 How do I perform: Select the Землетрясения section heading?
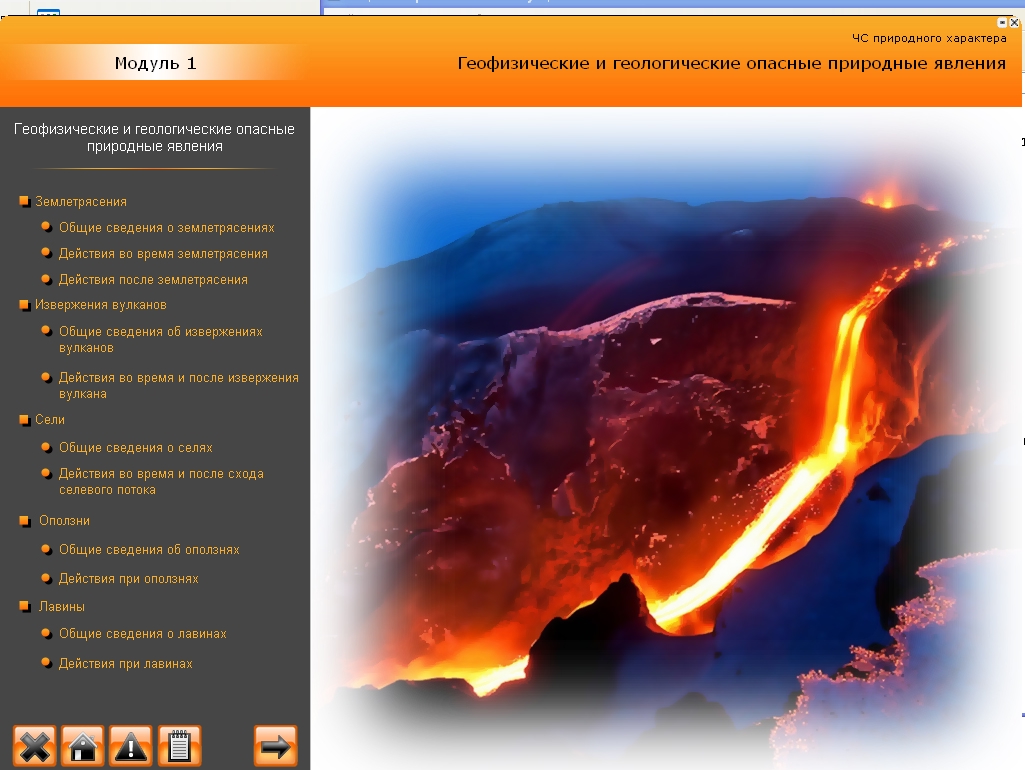81,202
